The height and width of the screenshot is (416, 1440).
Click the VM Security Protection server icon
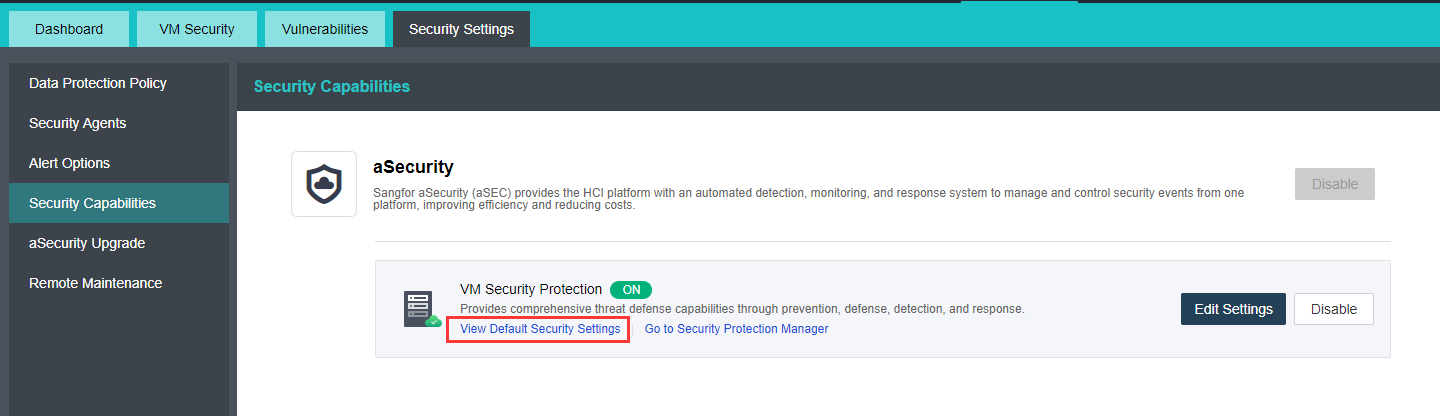click(x=421, y=309)
